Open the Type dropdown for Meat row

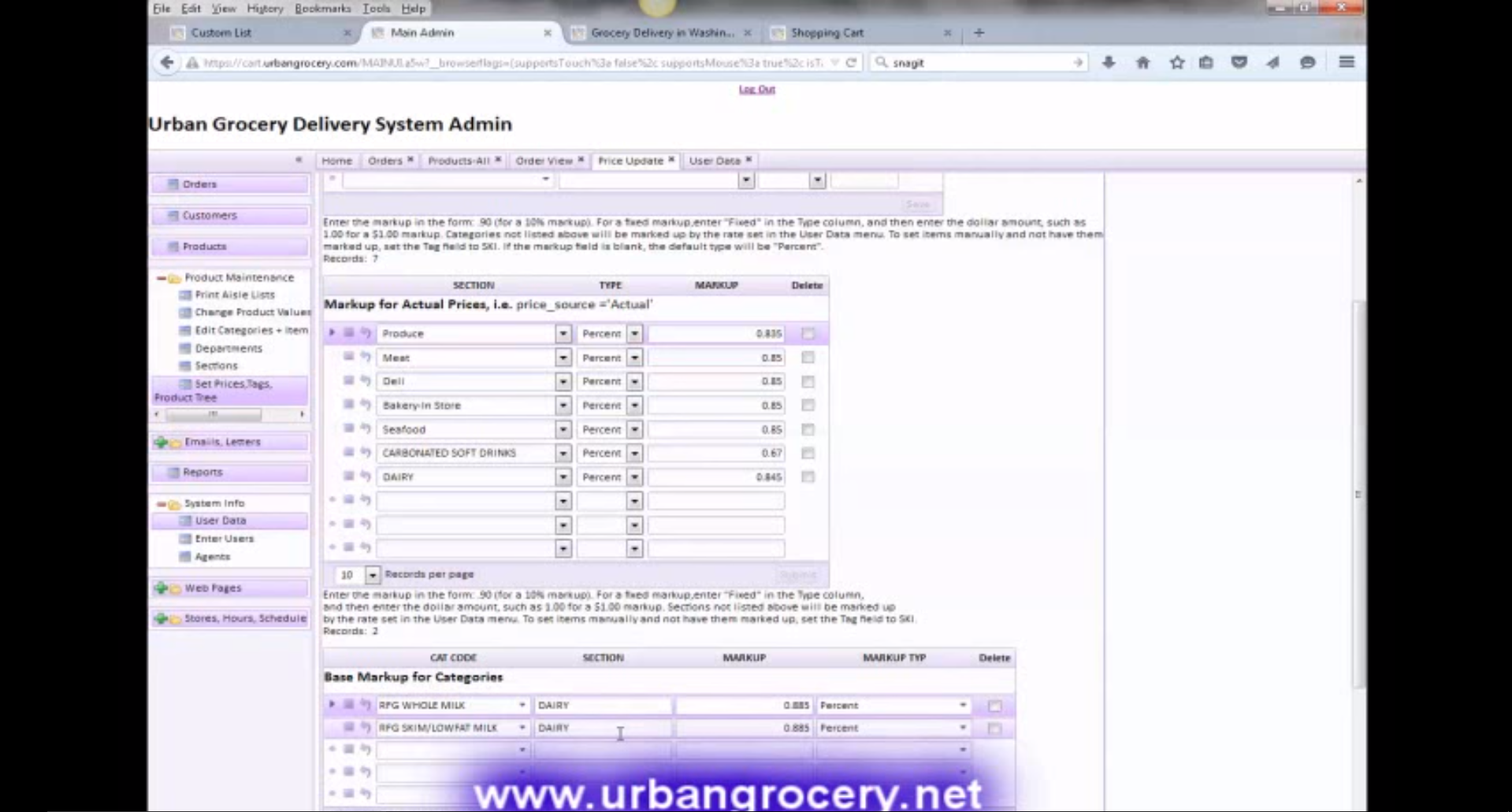(634, 358)
